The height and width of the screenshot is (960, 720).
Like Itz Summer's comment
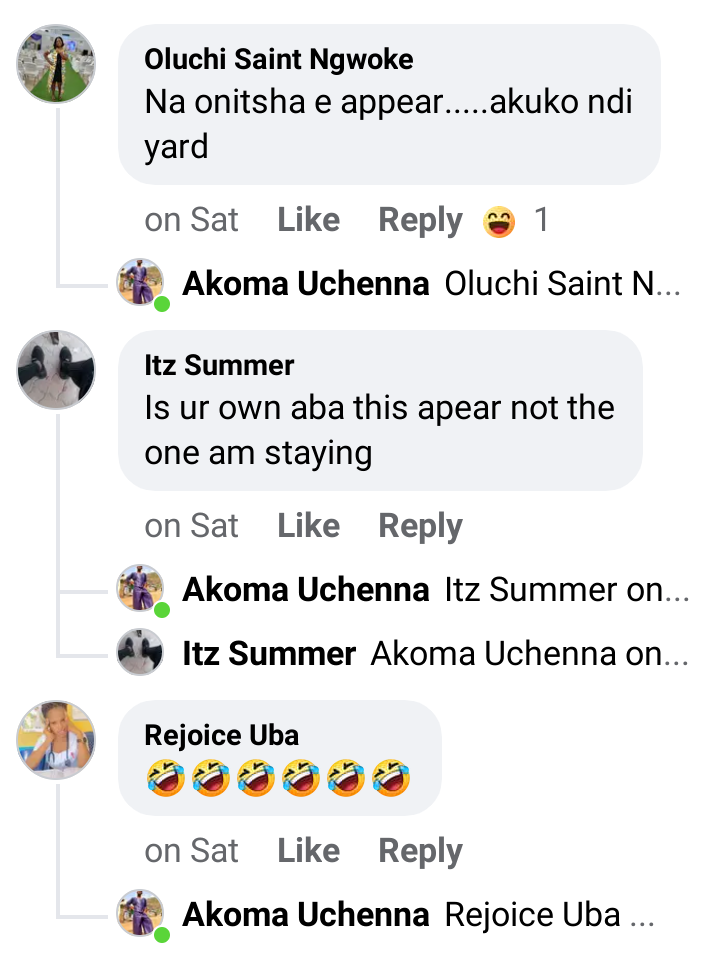308,526
